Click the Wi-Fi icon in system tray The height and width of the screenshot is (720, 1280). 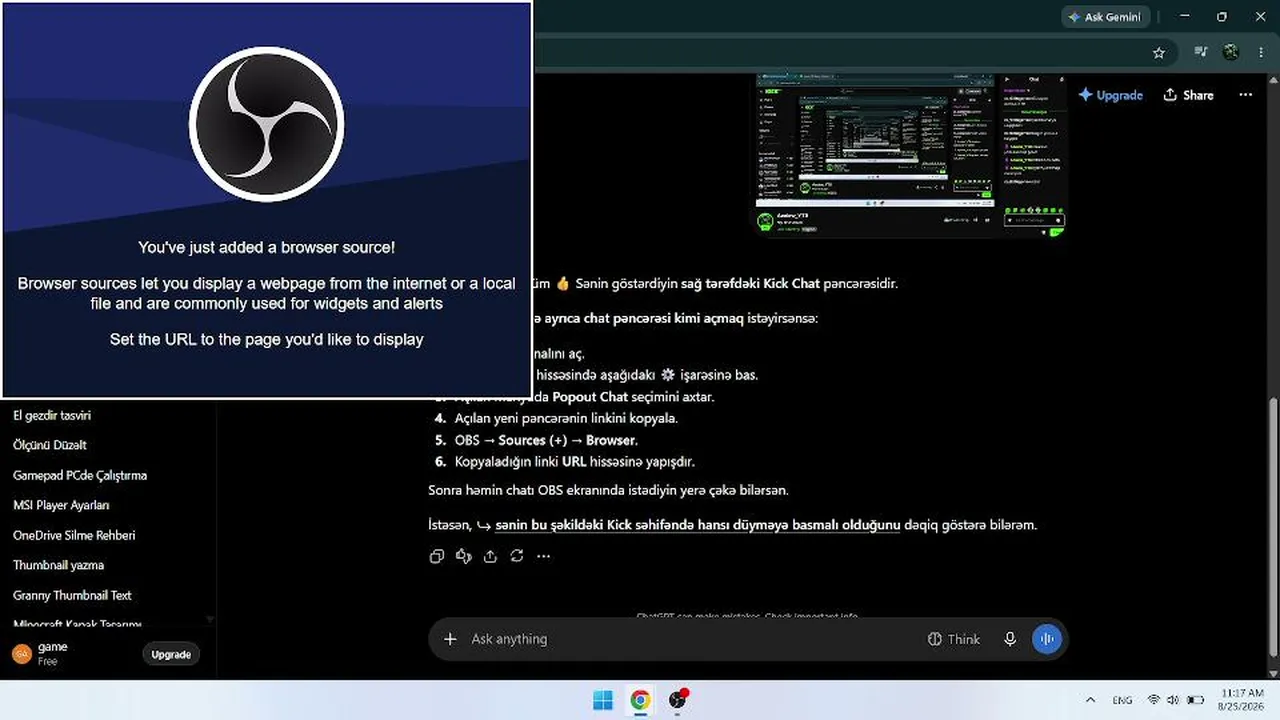point(1154,700)
